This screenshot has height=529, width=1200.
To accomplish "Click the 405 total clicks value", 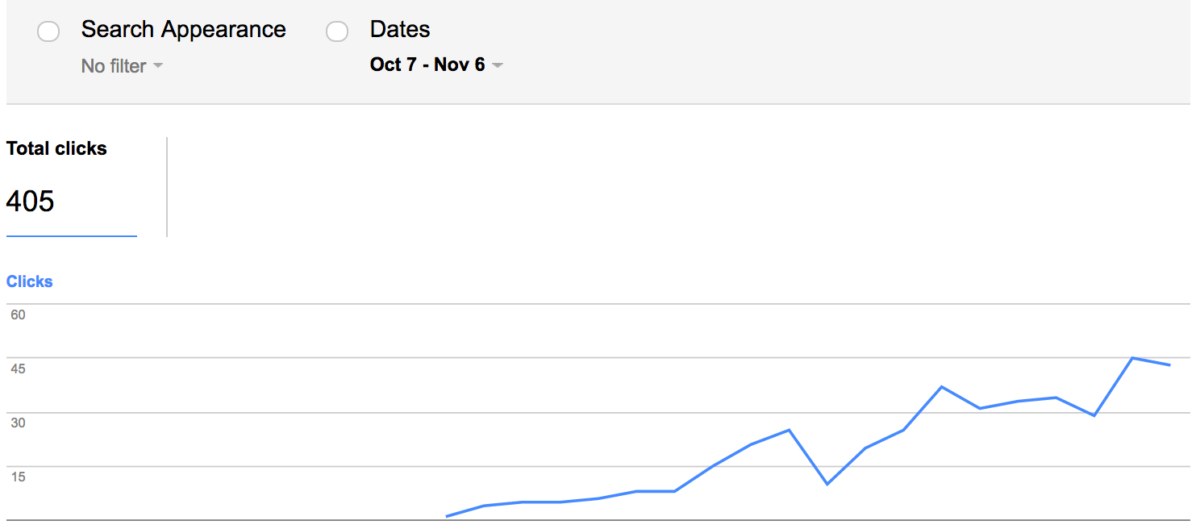I will tap(30, 202).
